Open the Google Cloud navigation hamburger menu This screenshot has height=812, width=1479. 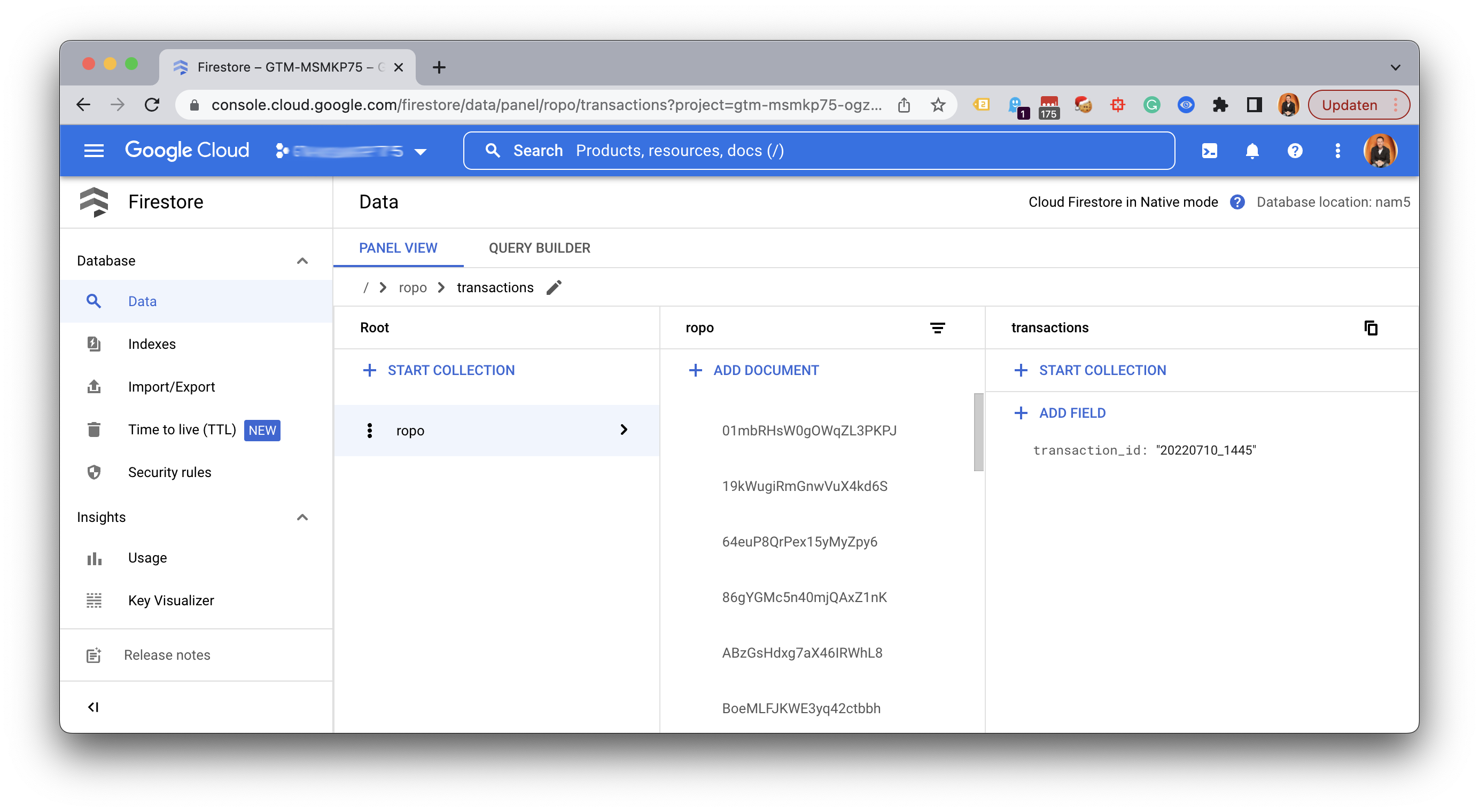[94, 150]
